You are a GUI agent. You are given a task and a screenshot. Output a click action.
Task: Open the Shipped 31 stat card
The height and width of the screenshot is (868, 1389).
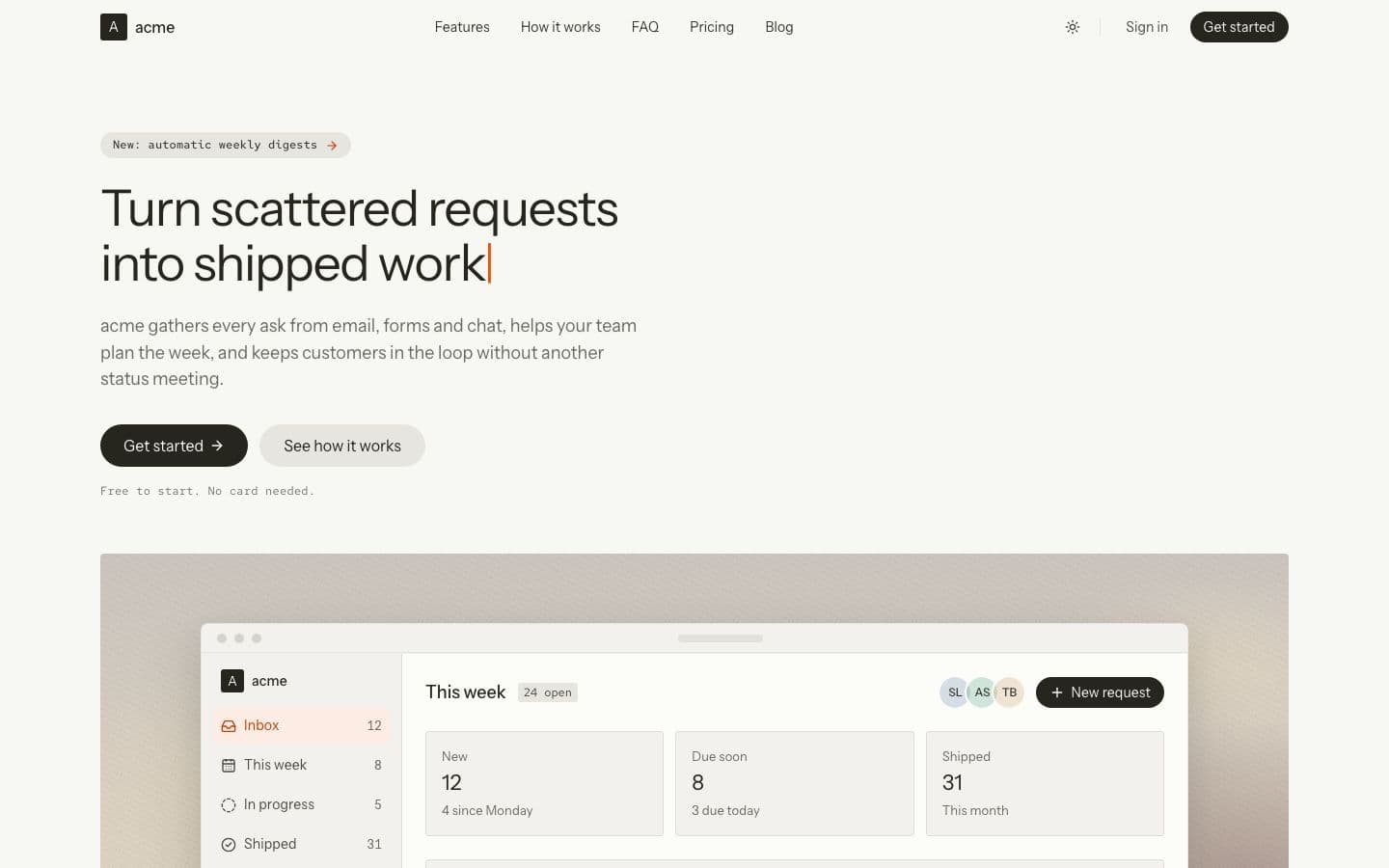(1045, 783)
